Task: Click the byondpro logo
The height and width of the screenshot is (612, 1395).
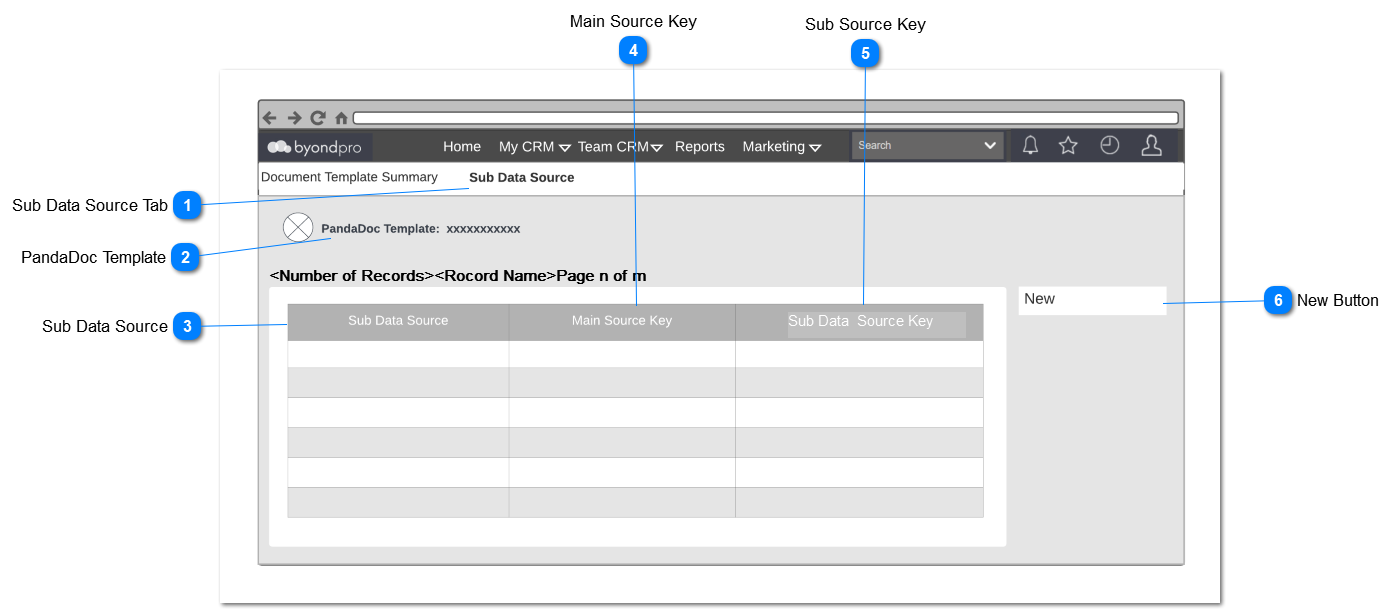Action: (x=316, y=147)
